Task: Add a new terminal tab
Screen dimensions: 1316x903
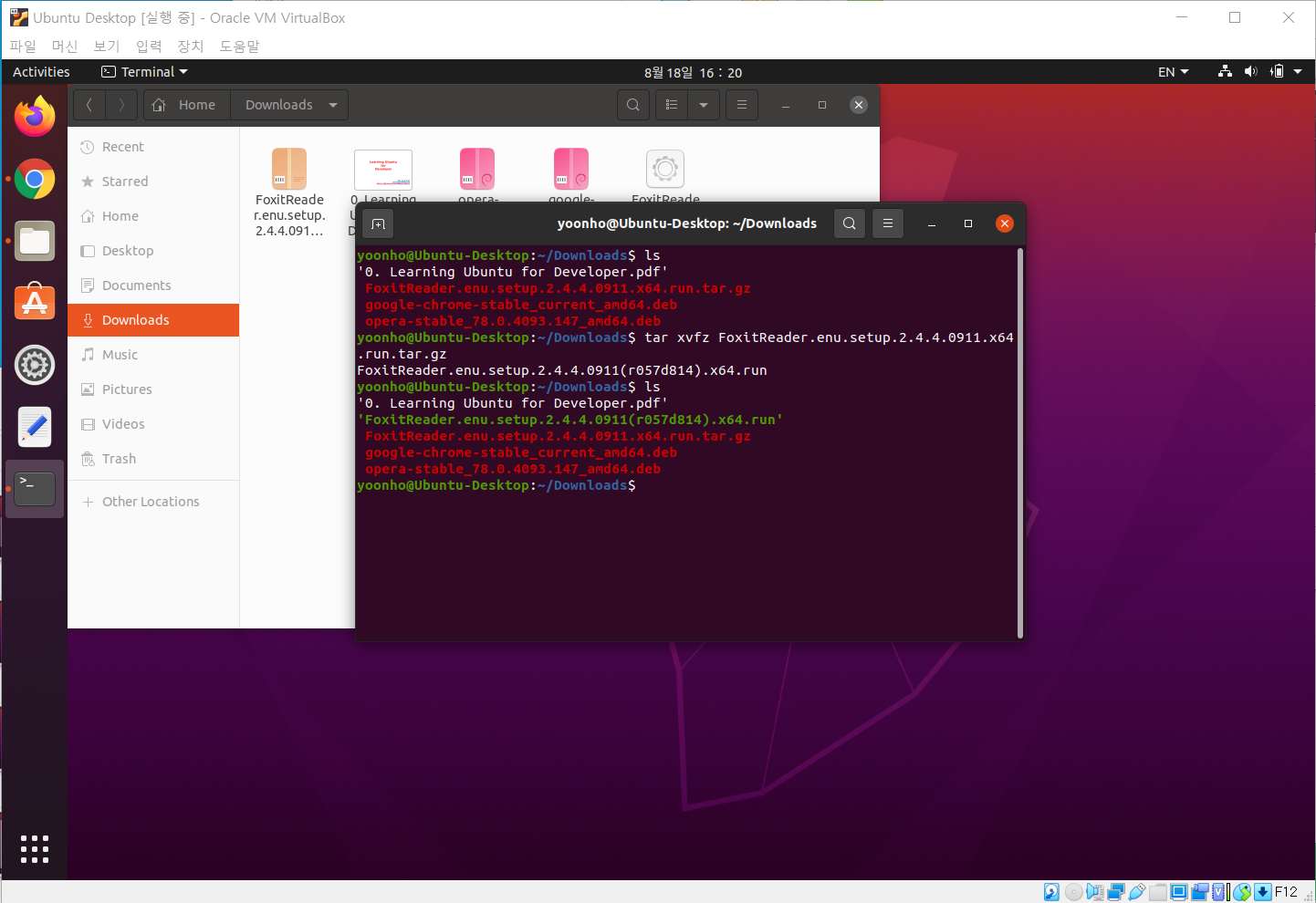Action: 378,223
